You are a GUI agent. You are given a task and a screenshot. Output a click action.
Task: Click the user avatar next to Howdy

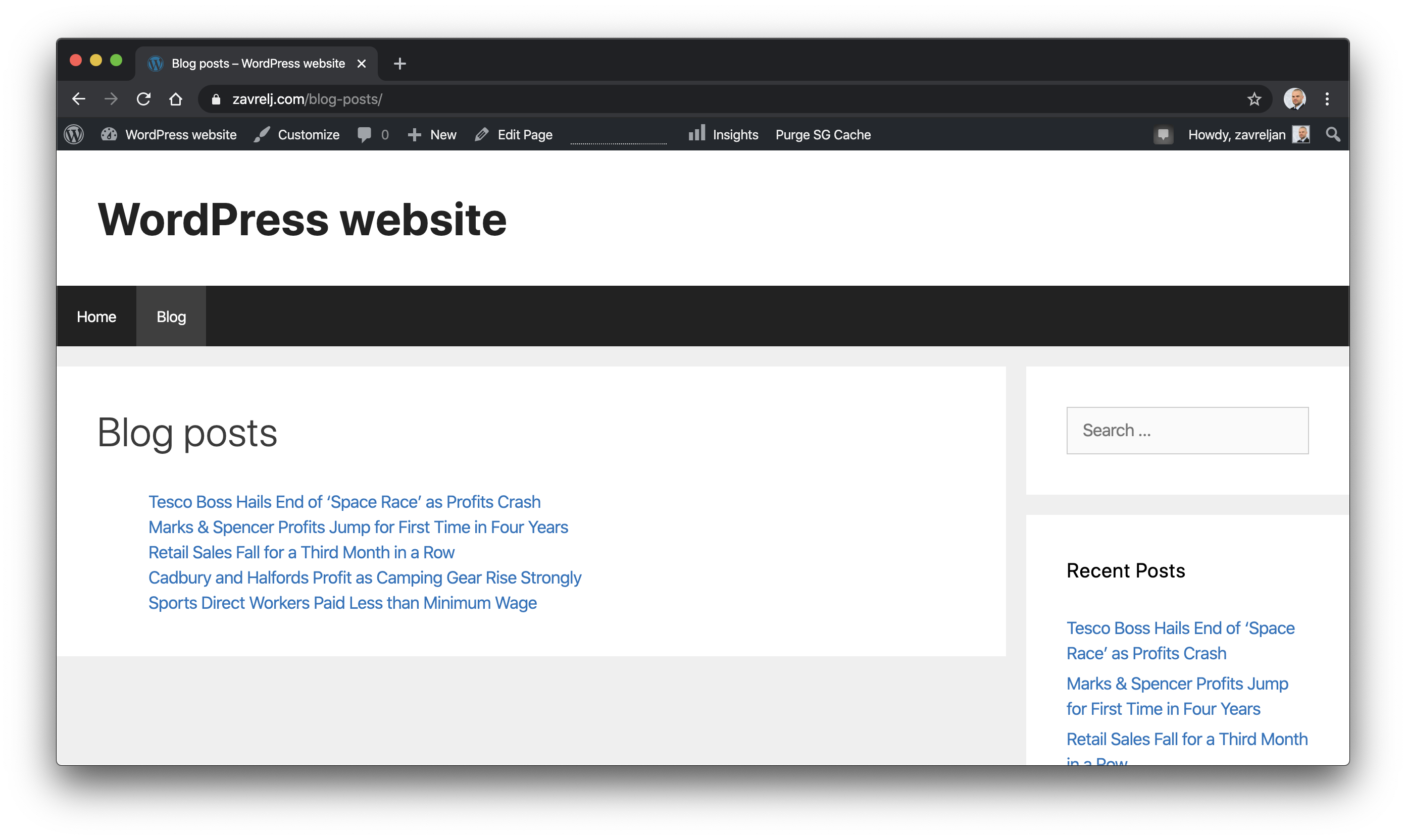coord(1300,134)
